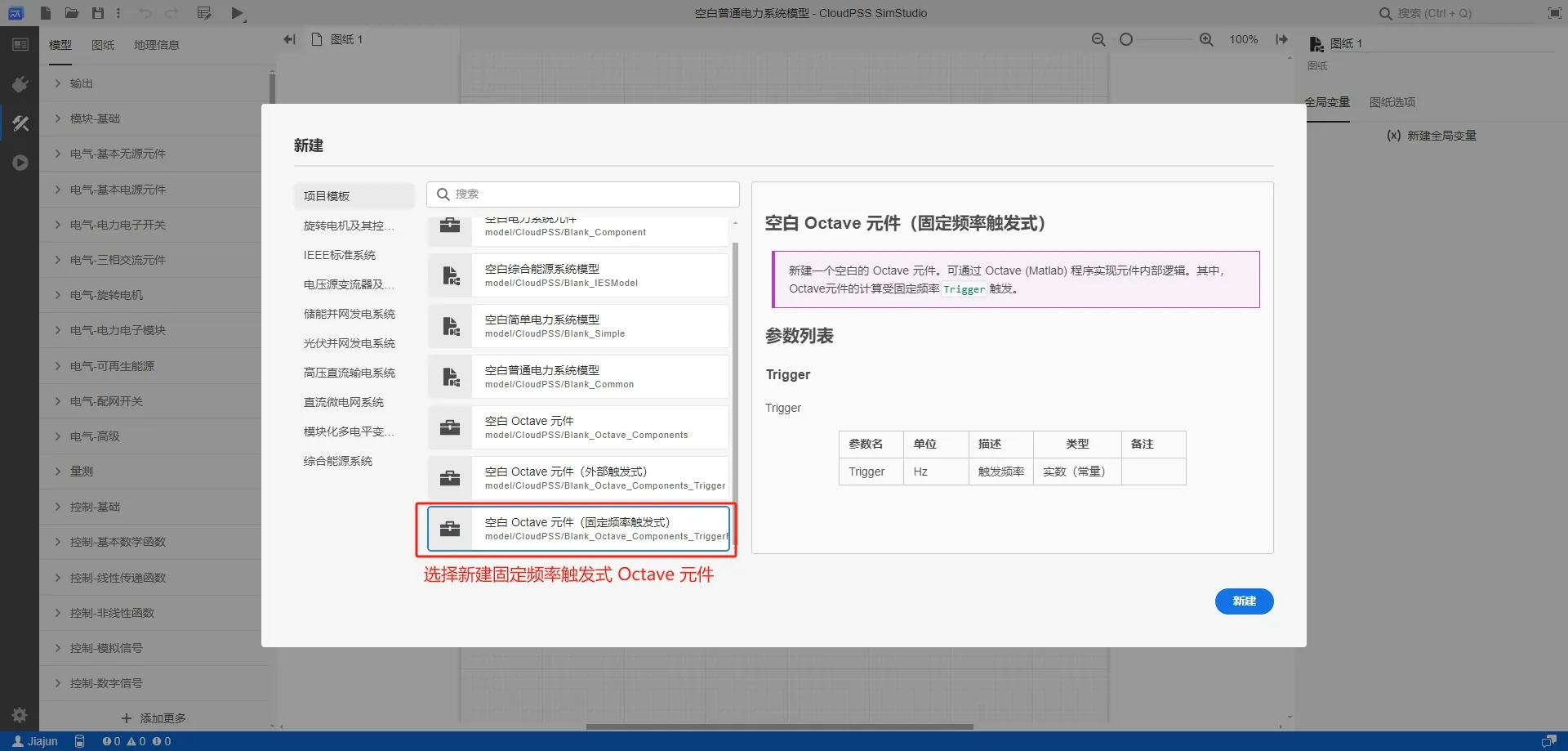Click the zoom-in magnifier above the canvas
The width and height of the screenshot is (1568, 751).
coord(1207,39)
